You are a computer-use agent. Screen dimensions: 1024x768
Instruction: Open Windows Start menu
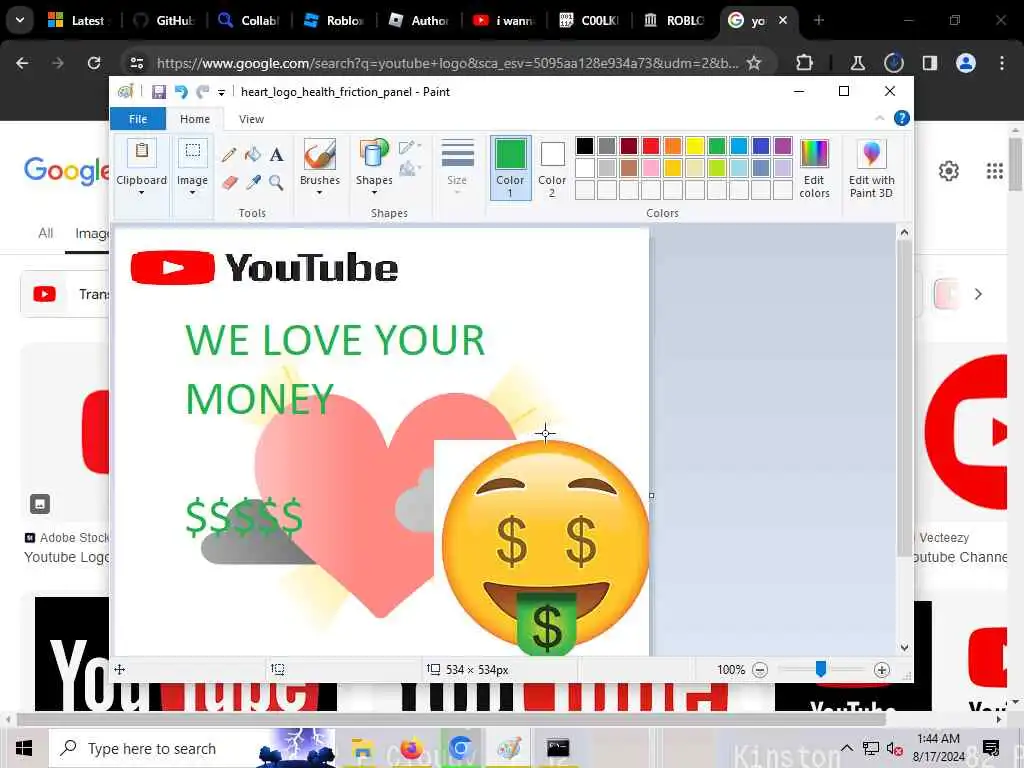[x=24, y=748]
